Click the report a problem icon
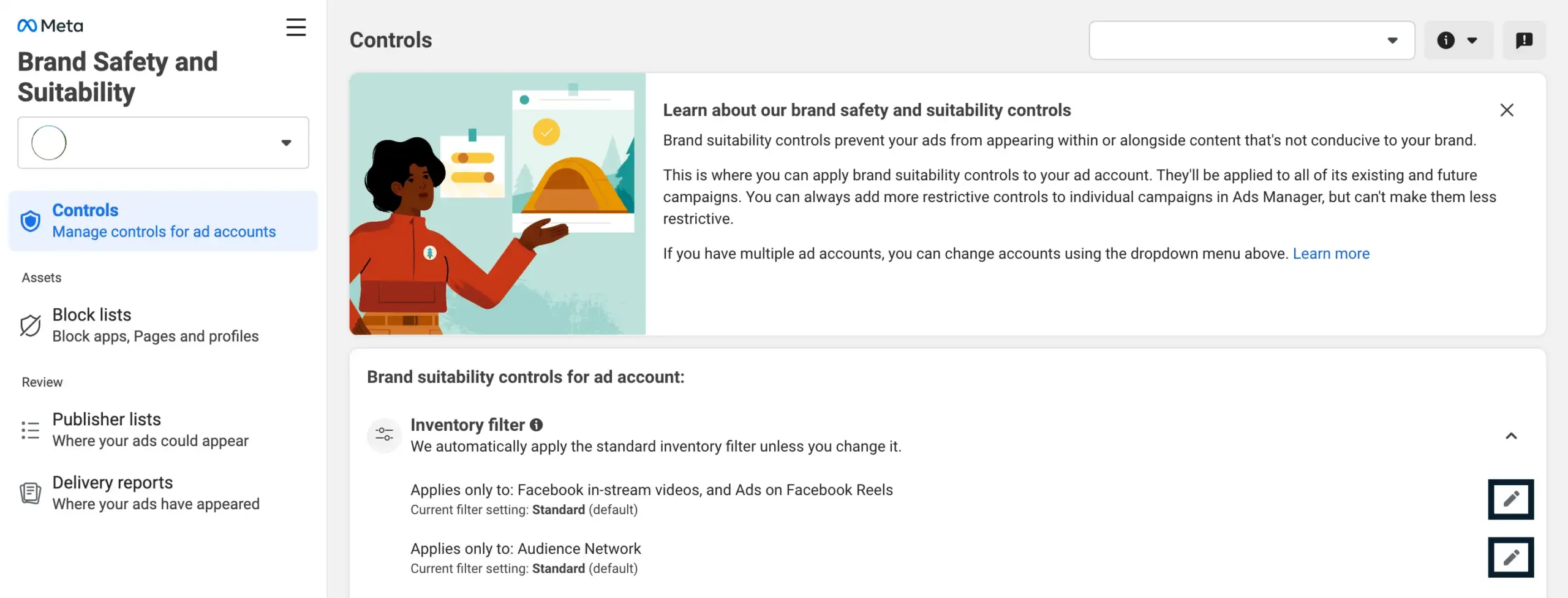Viewport: 1568px width, 598px height. click(x=1524, y=40)
